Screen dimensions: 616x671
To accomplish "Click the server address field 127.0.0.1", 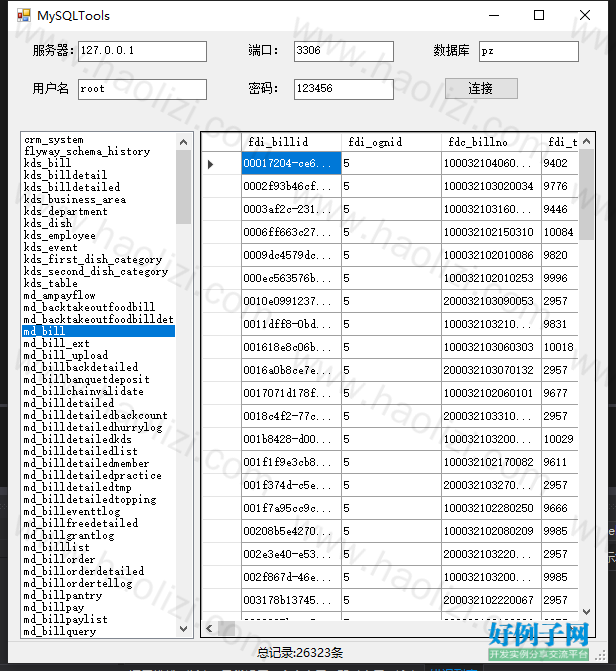I will [x=142, y=51].
